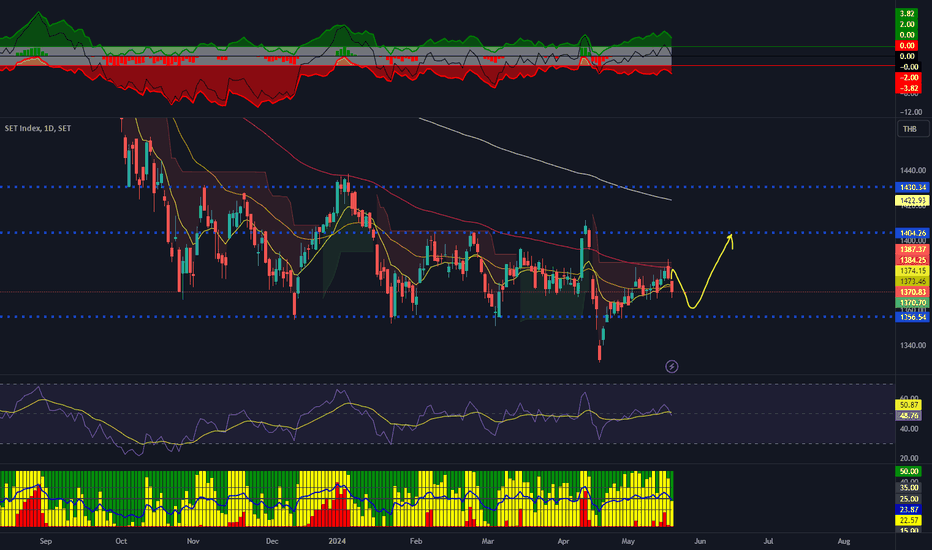The height and width of the screenshot is (550, 932).
Task: Click the Dec label on time axis
Action: (x=272, y=542)
